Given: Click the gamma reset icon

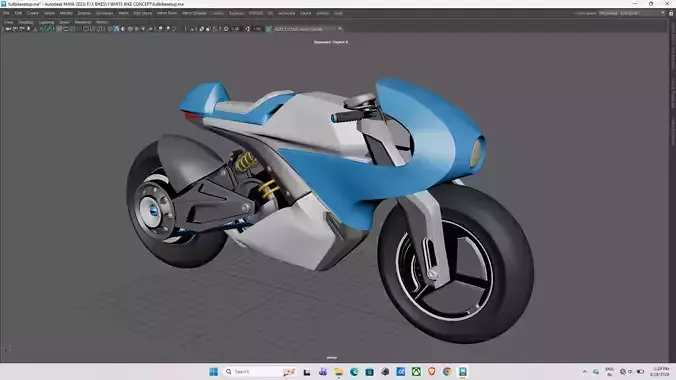Looking at the screenshot, I should pyautogui.click(x=247, y=29).
